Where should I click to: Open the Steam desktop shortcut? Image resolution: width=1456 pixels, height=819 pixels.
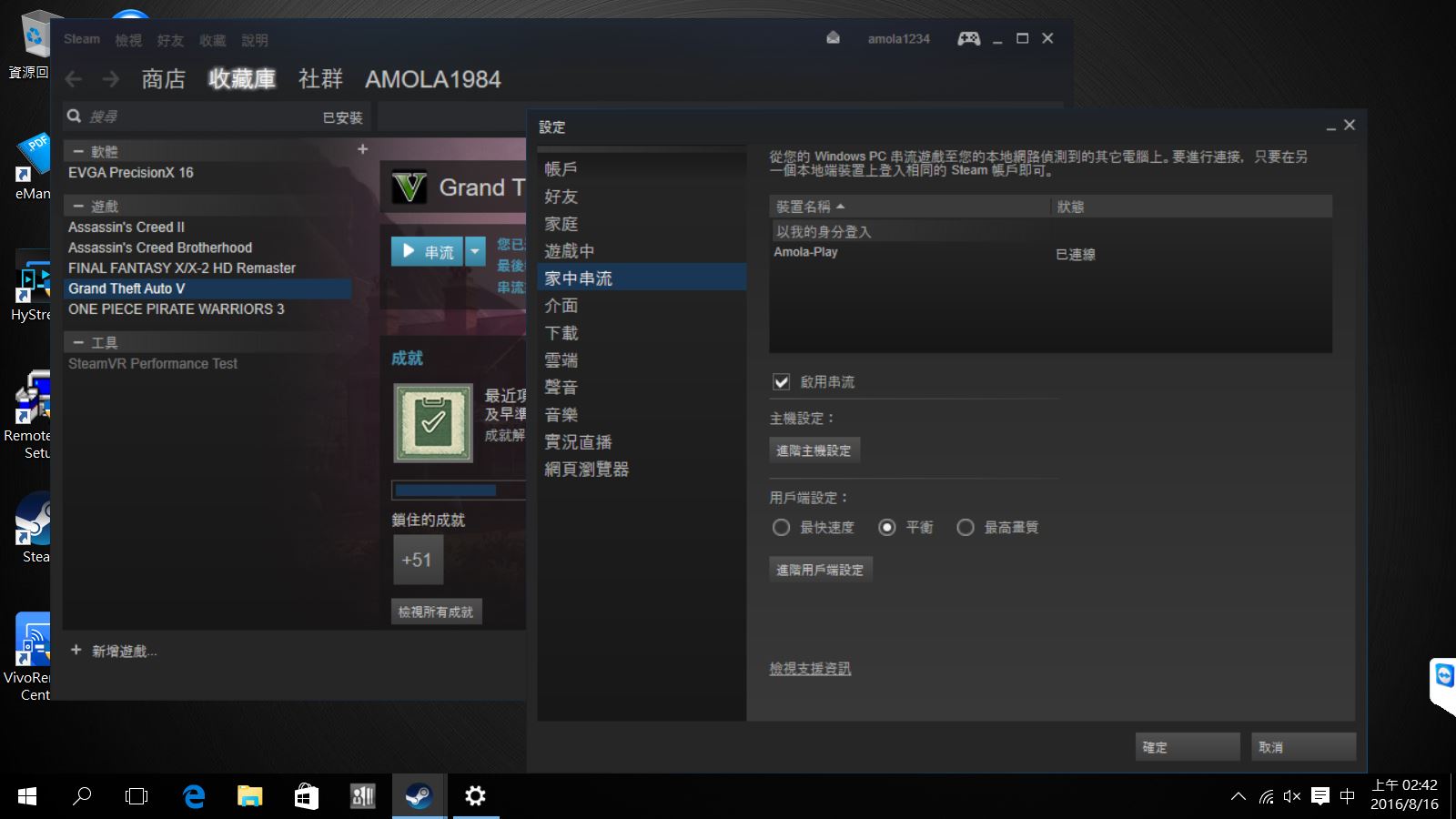coord(35,528)
